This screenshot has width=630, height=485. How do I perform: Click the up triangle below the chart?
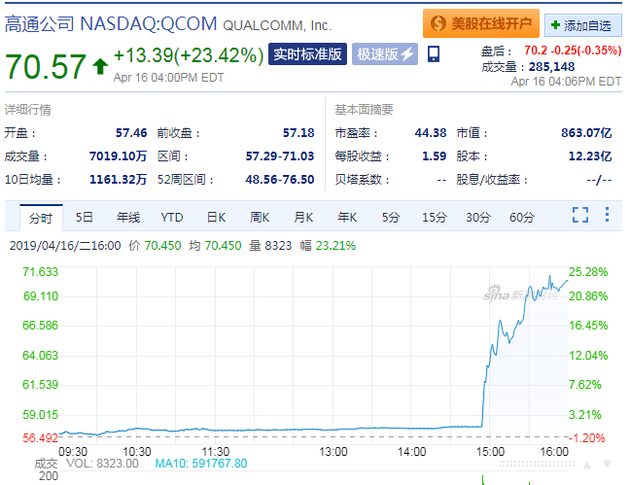587,465
